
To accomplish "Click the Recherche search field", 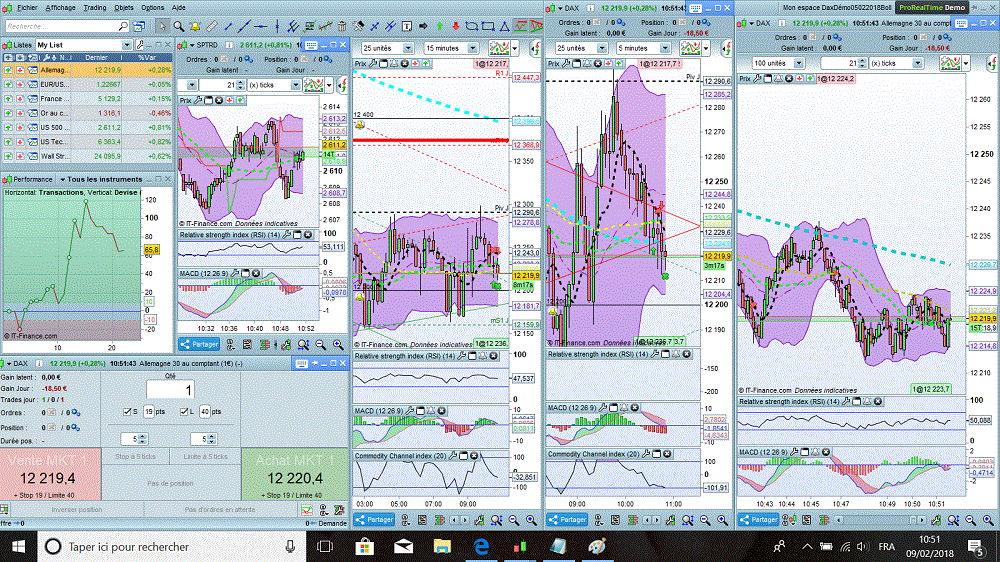I will tap(67, 26).
